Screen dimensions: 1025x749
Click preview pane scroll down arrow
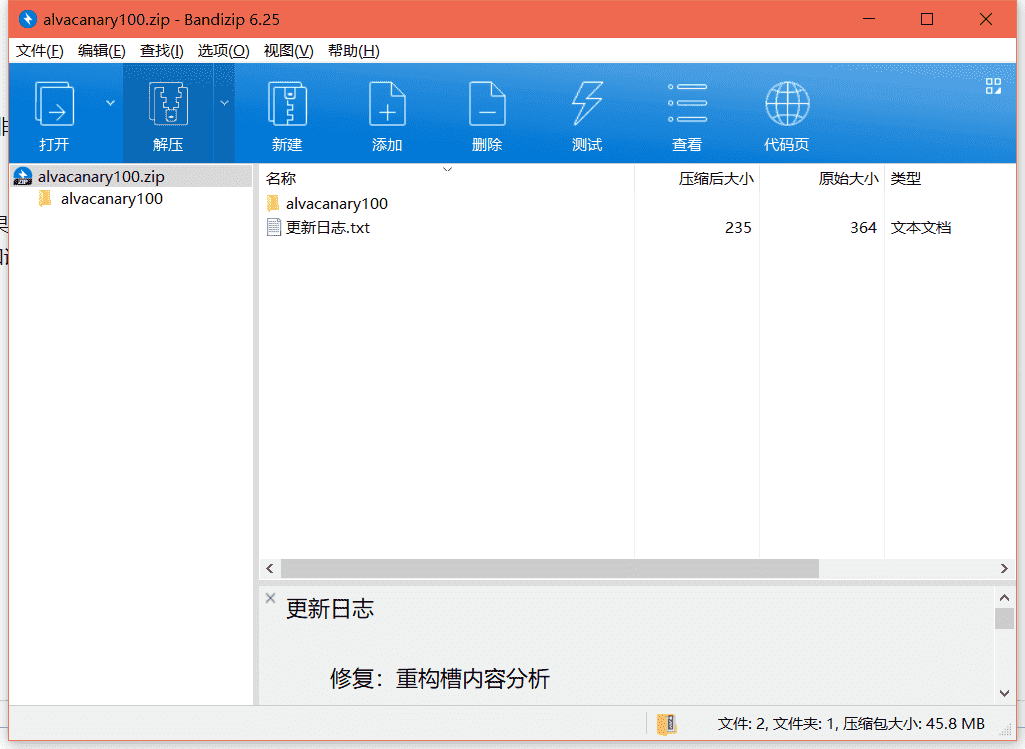tap(1005, 693)
